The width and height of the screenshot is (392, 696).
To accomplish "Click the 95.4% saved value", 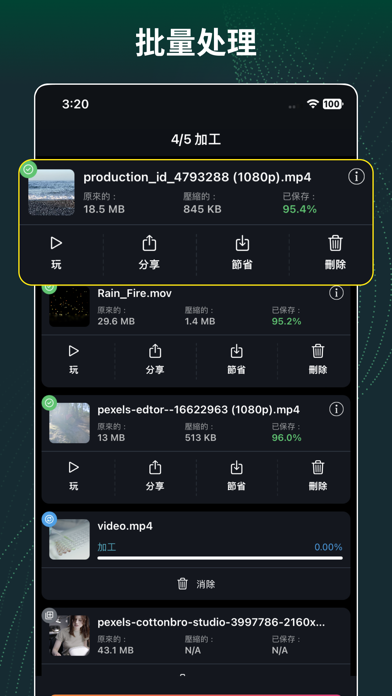I will pyautogui.click(x=300, y=209).
